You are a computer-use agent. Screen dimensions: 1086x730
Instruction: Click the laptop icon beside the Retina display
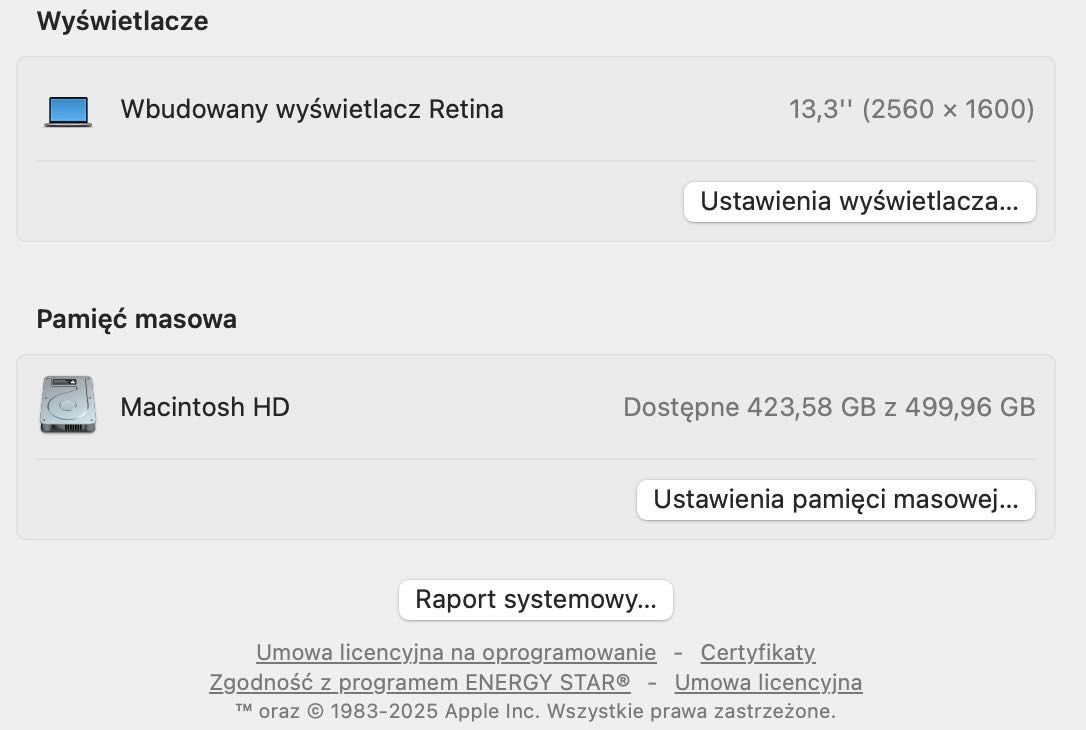pos(68,111)
